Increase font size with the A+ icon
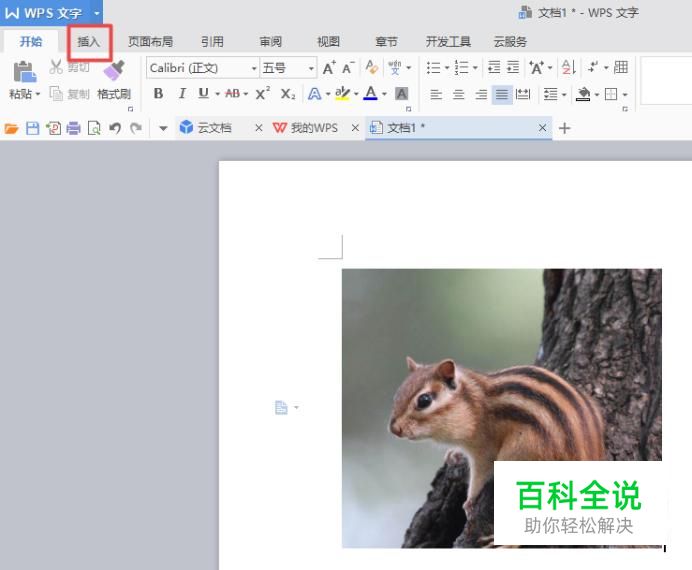The image size is (692, 570). tap(329, 68)
